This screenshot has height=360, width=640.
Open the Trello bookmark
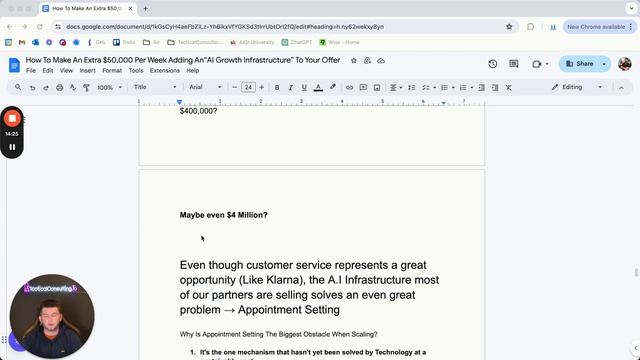[x=124, y=42]
